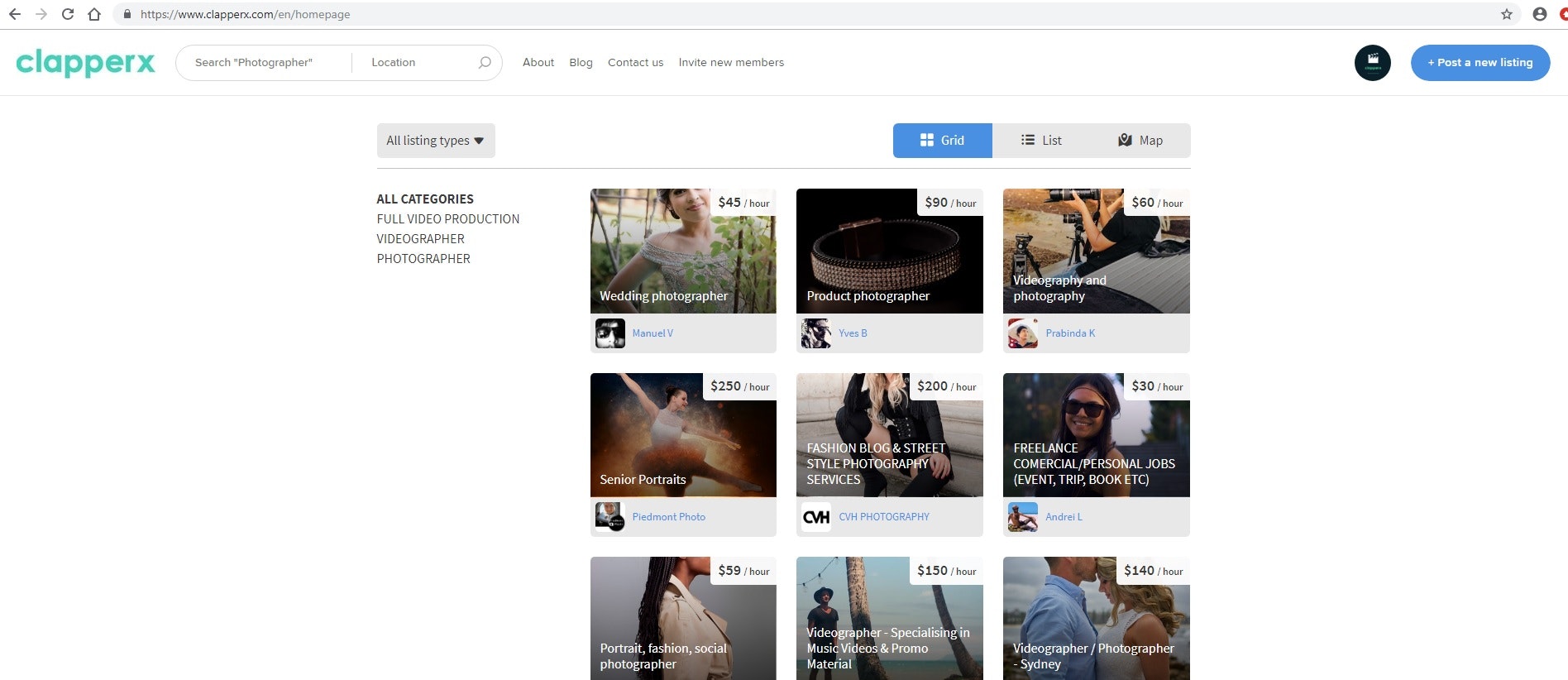
Task: Go to browser home icon
Action: (94, 14)
